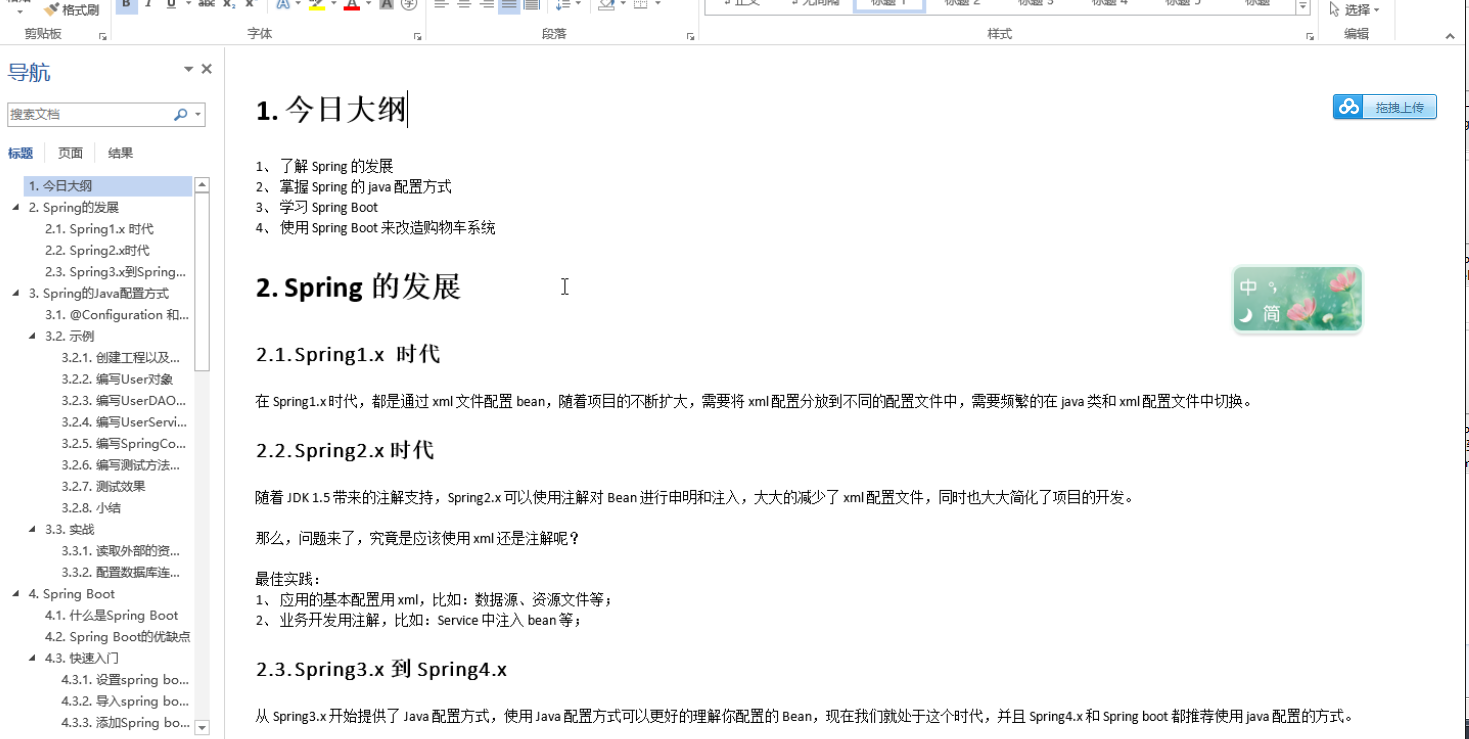Go to '3.2.7. 测试效果' in navigation

(103, 487)
